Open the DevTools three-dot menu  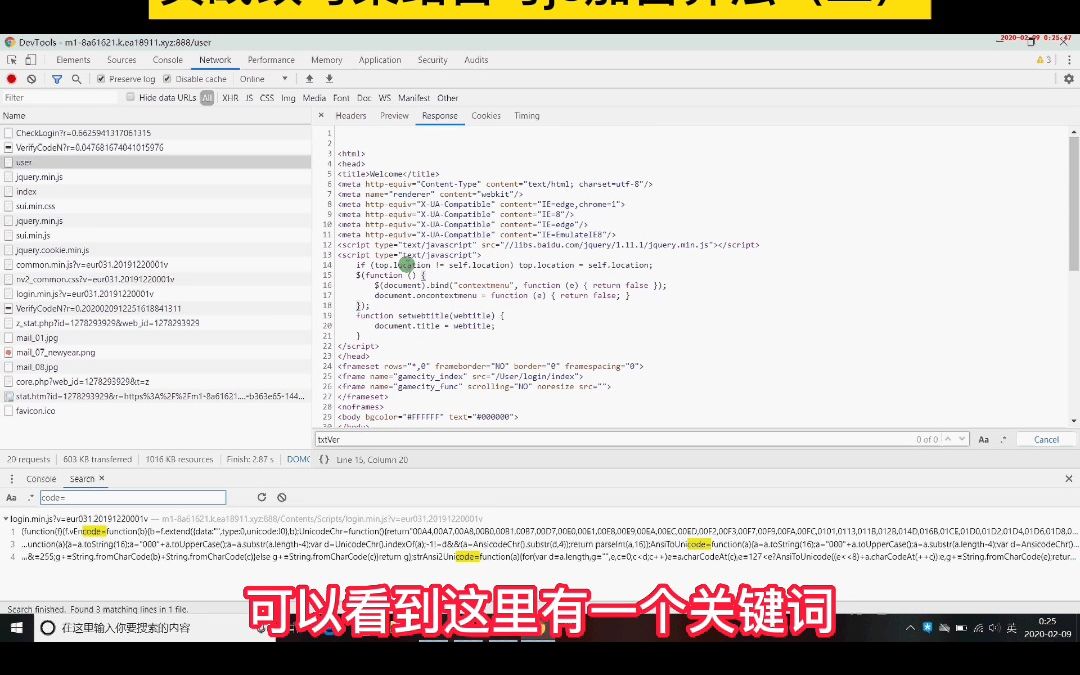(1069, 59)
